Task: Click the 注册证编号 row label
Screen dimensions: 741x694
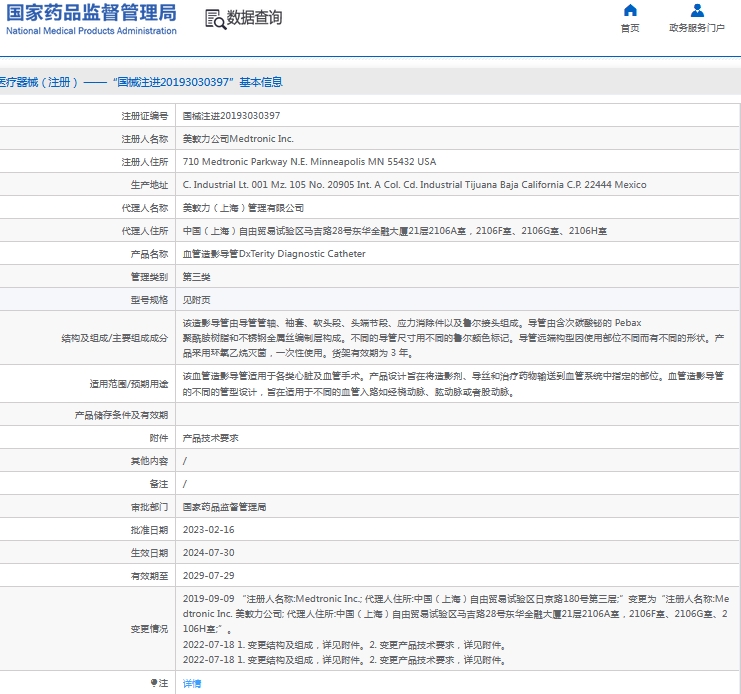Action: tap(145, 116)
